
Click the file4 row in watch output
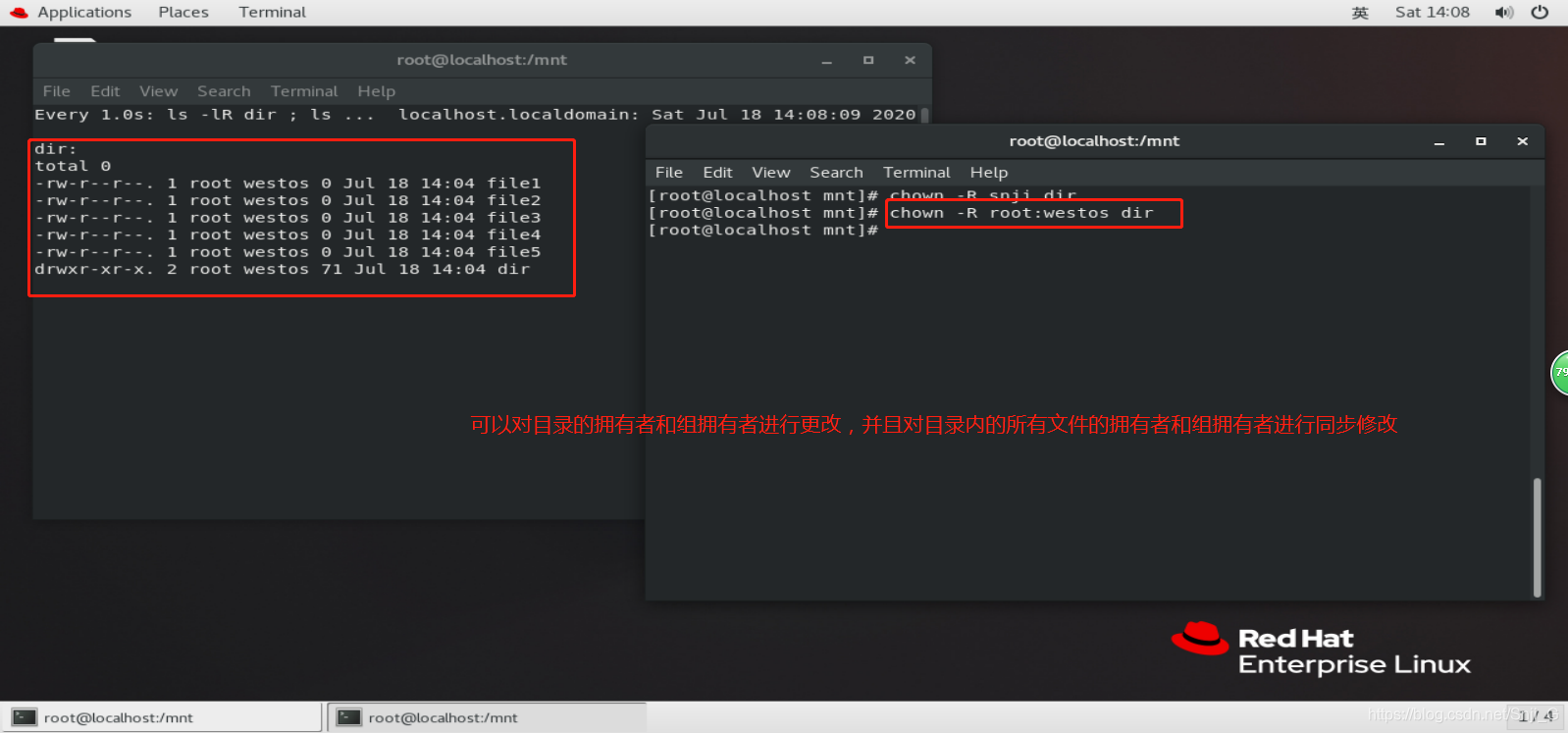pyautogui.click(x=287, y=235)
